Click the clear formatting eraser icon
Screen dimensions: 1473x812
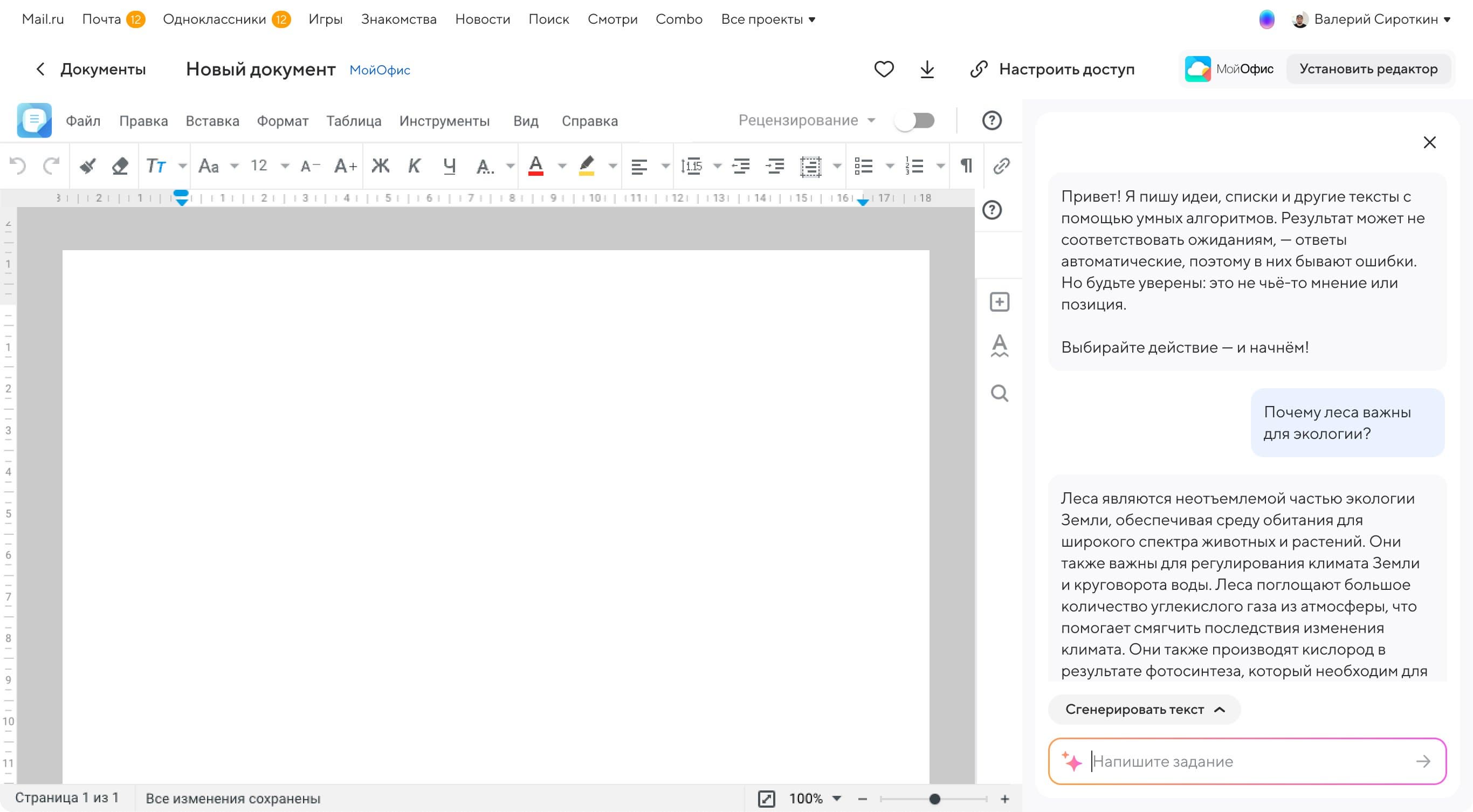(x=120, y=167)
